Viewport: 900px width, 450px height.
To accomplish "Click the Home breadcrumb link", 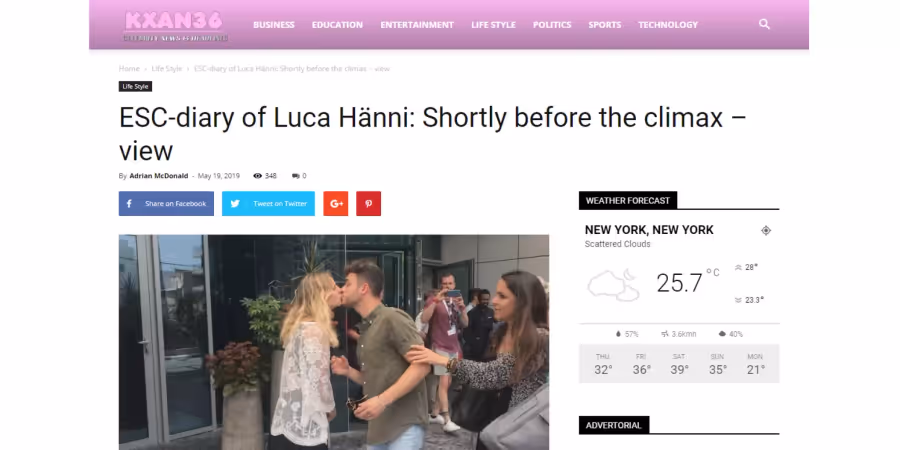I will point(129,68).
